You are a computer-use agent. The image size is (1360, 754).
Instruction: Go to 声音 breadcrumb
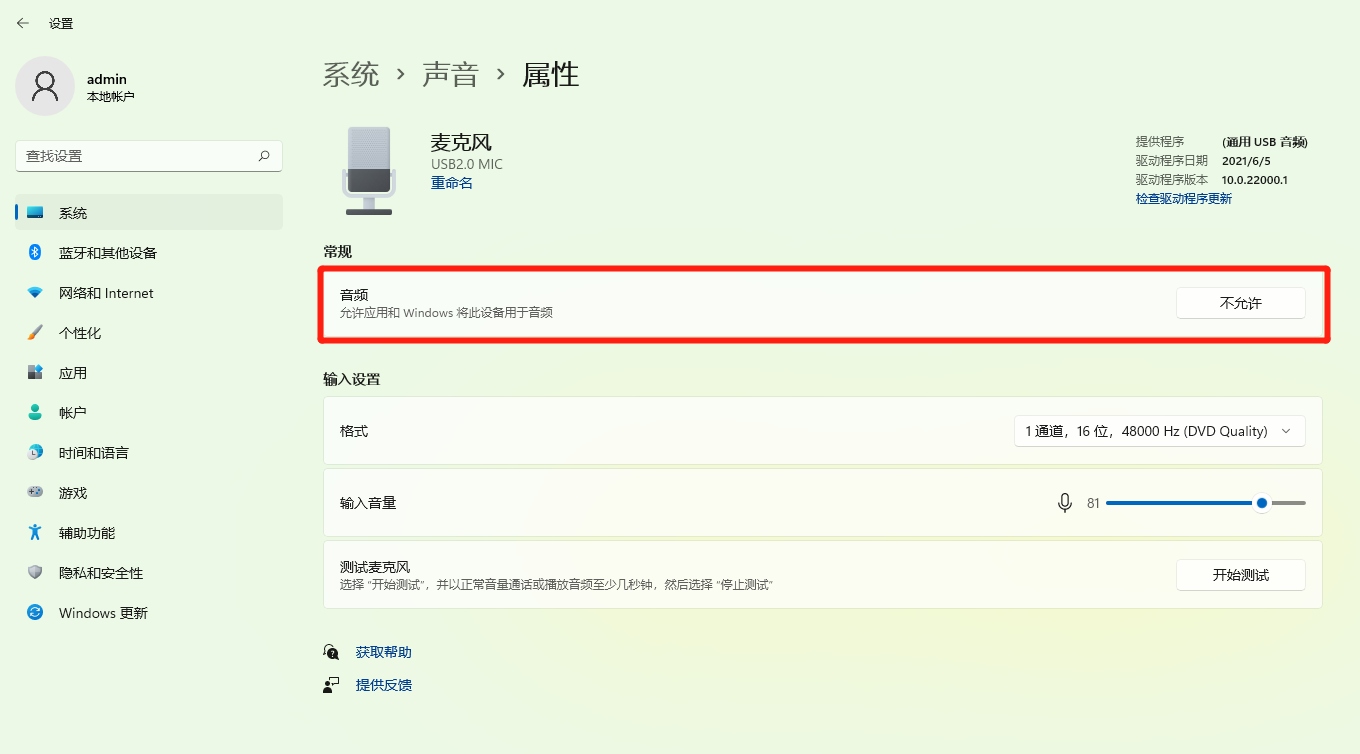click(450, 74)
